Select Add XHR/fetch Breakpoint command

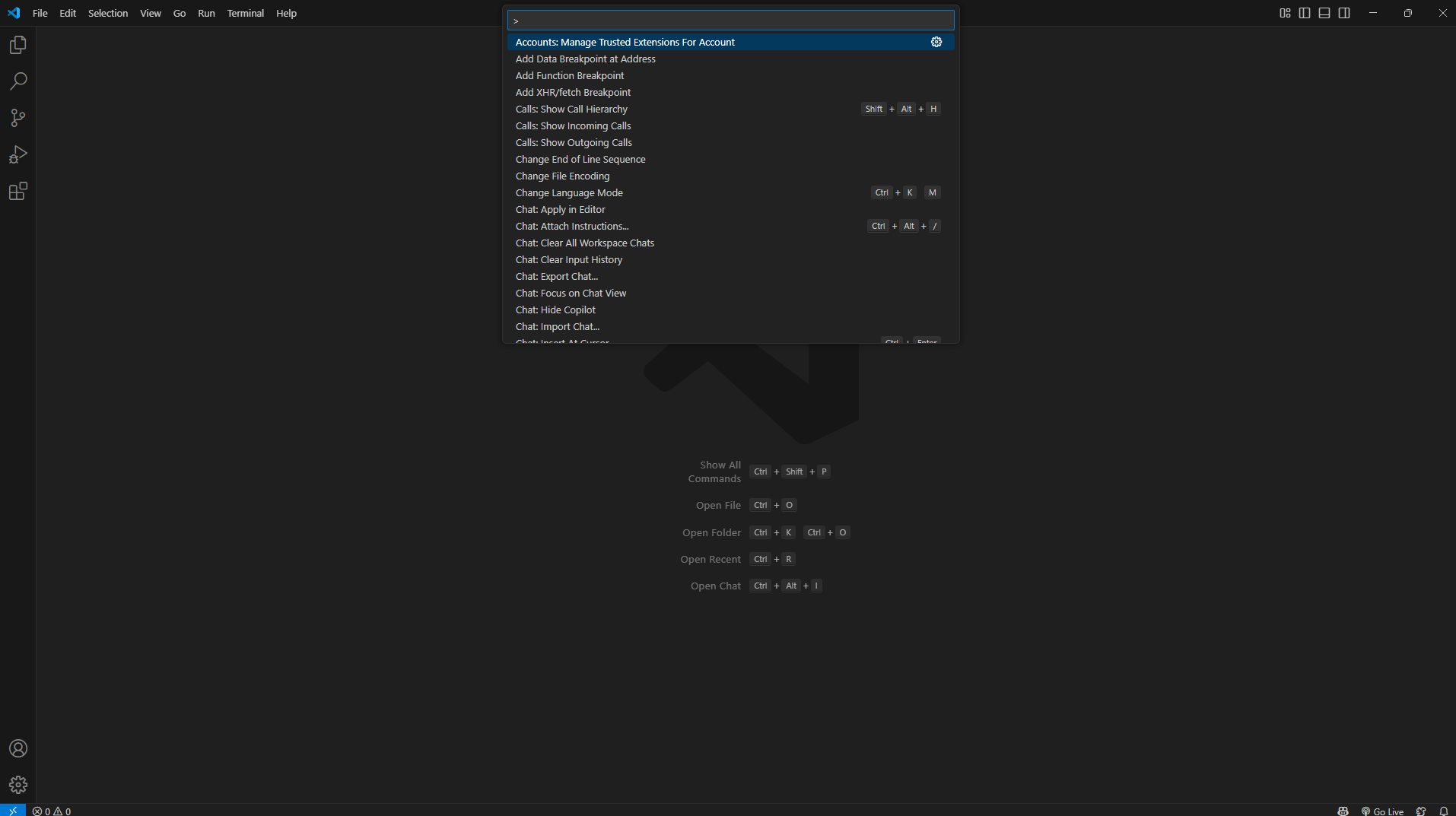(730, 92)
